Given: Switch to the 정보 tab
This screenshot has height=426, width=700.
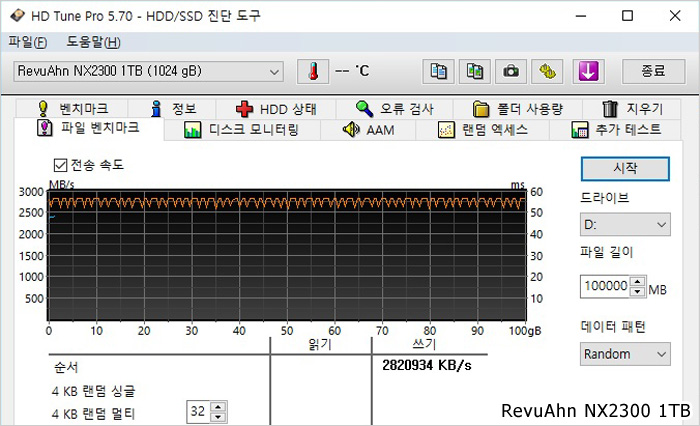Looking at the screenshot, I should pyautogui.click(x=172, y=109).
